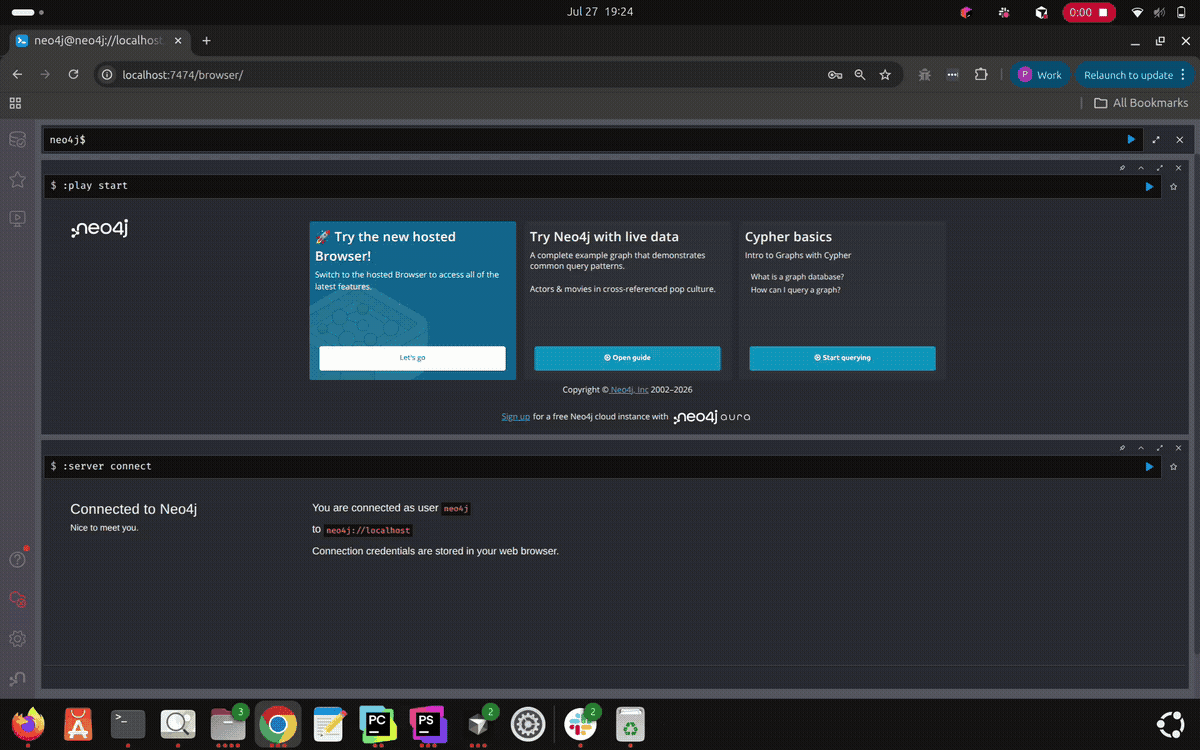
Task: Follow the Neo4j, Inc copyright link
Action: coord(629,390)
